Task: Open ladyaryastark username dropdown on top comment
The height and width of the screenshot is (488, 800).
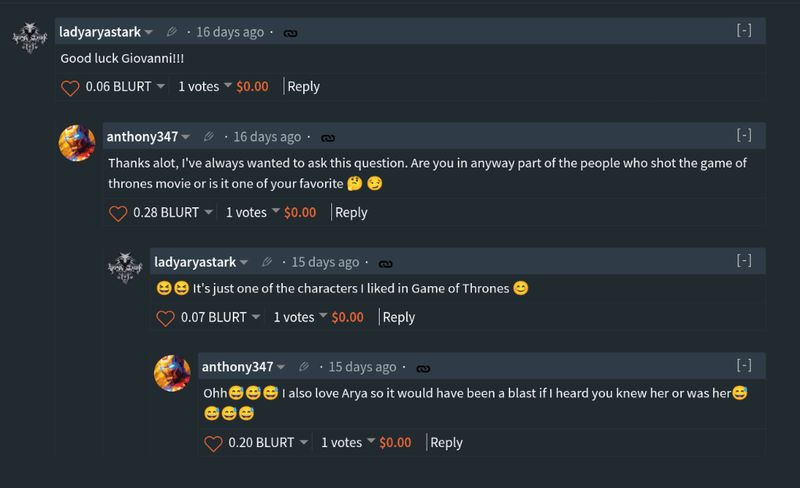Action: click(x=148, y=33)
